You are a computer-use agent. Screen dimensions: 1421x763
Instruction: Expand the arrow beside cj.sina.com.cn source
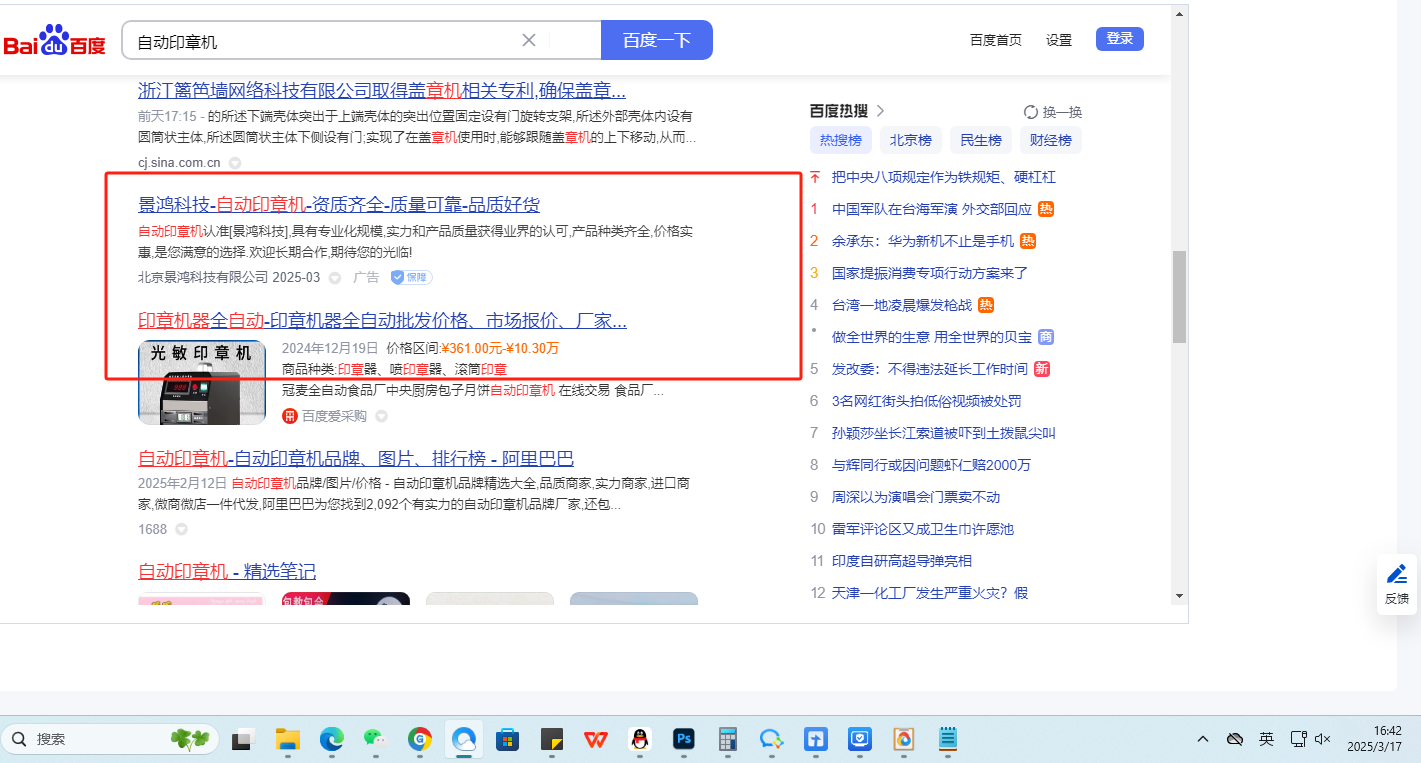click(x=235, y=163)
